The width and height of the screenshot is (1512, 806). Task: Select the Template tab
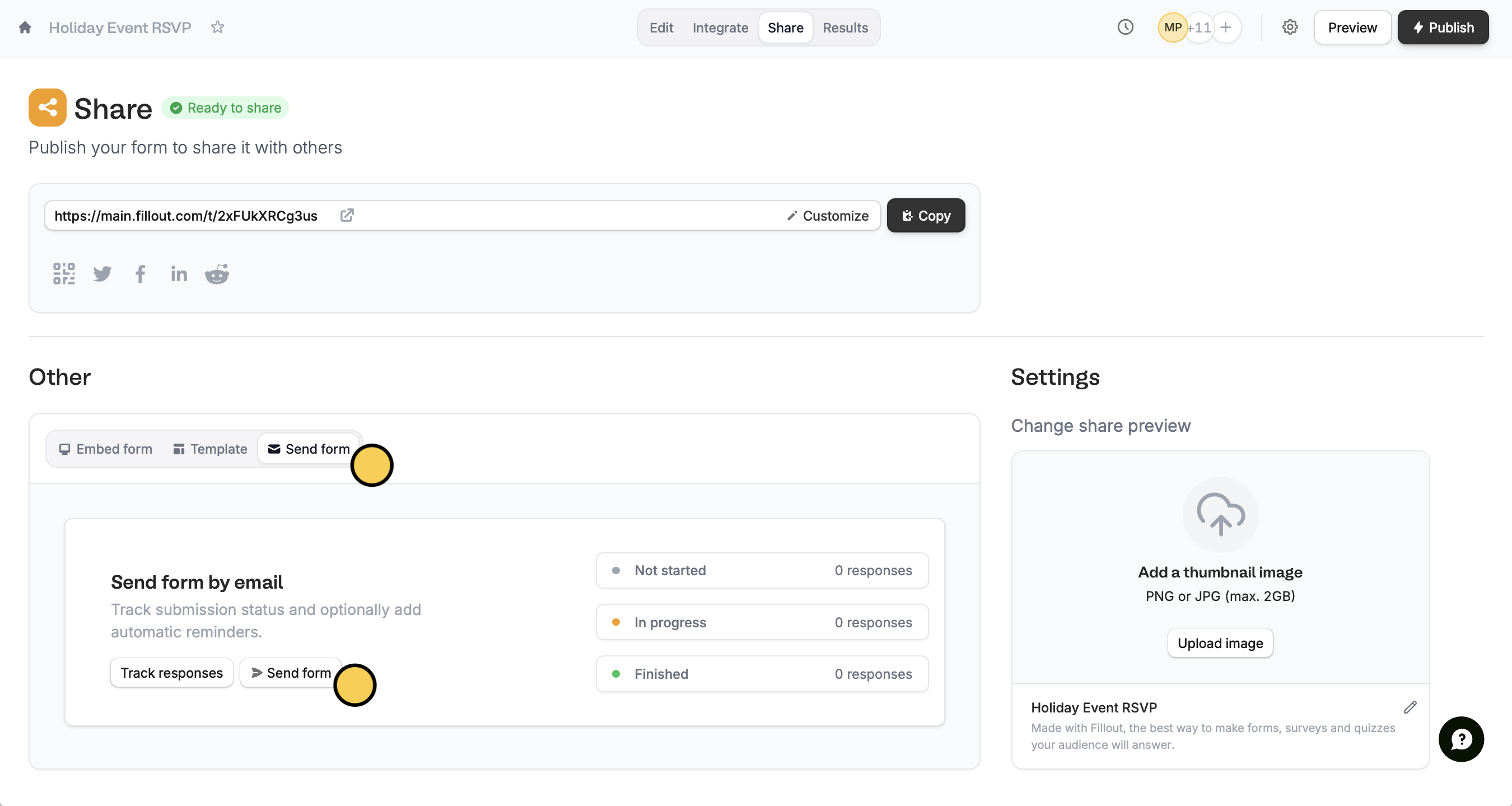pyautogui.click(x=210, y=449)
